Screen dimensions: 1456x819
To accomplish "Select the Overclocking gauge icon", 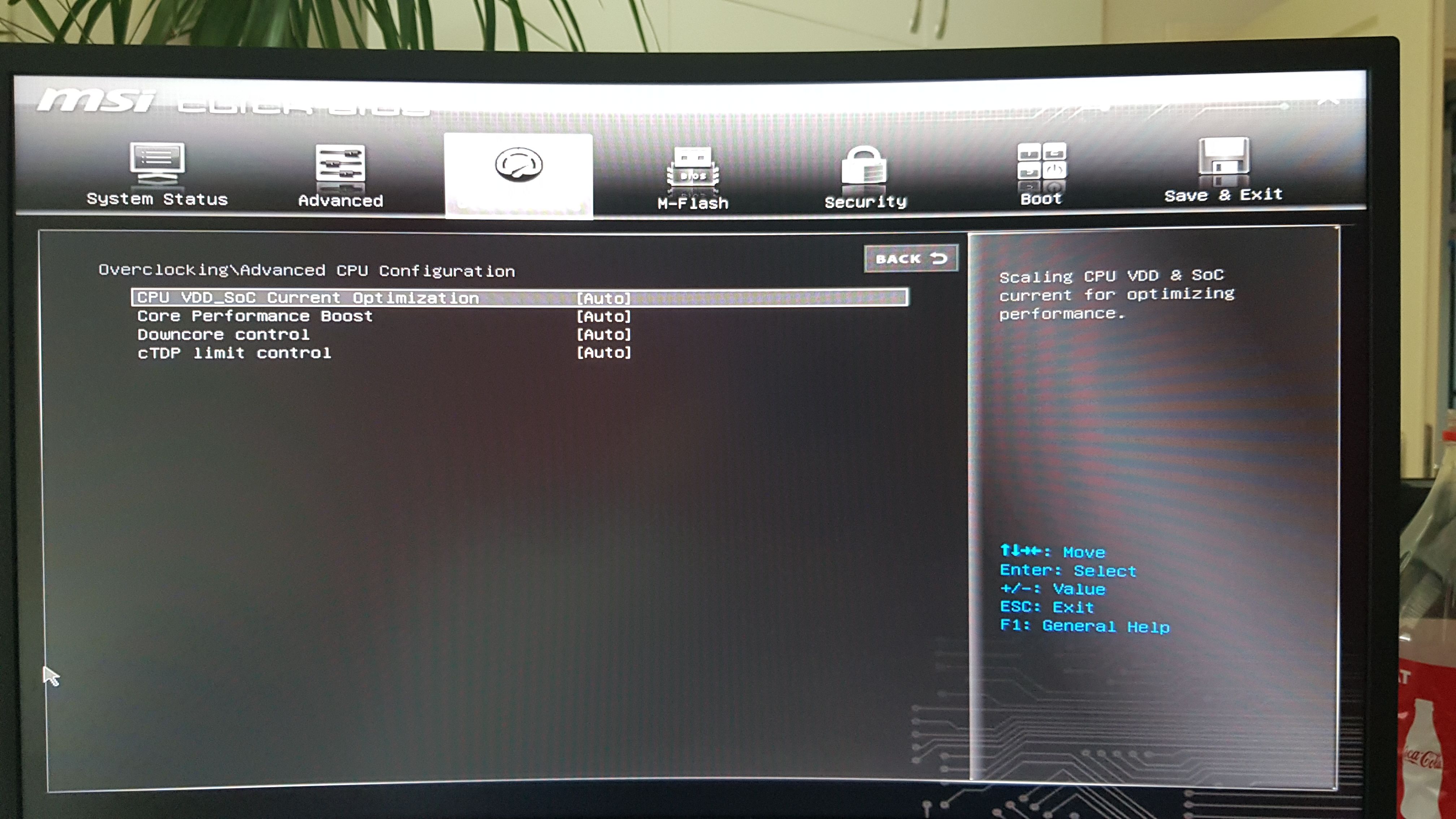I will (x=518, y=165).
